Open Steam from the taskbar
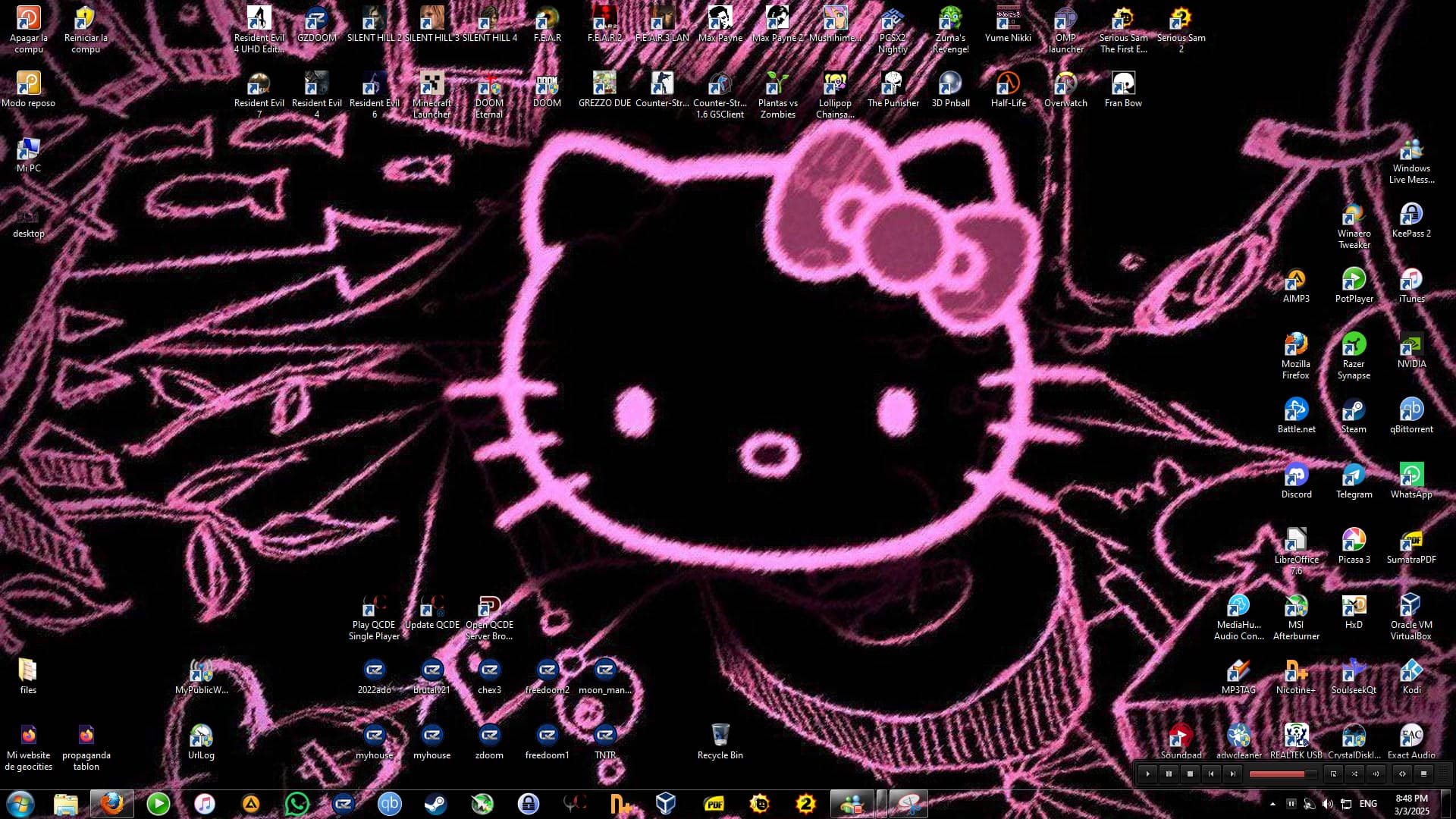 tap(435, 804)
